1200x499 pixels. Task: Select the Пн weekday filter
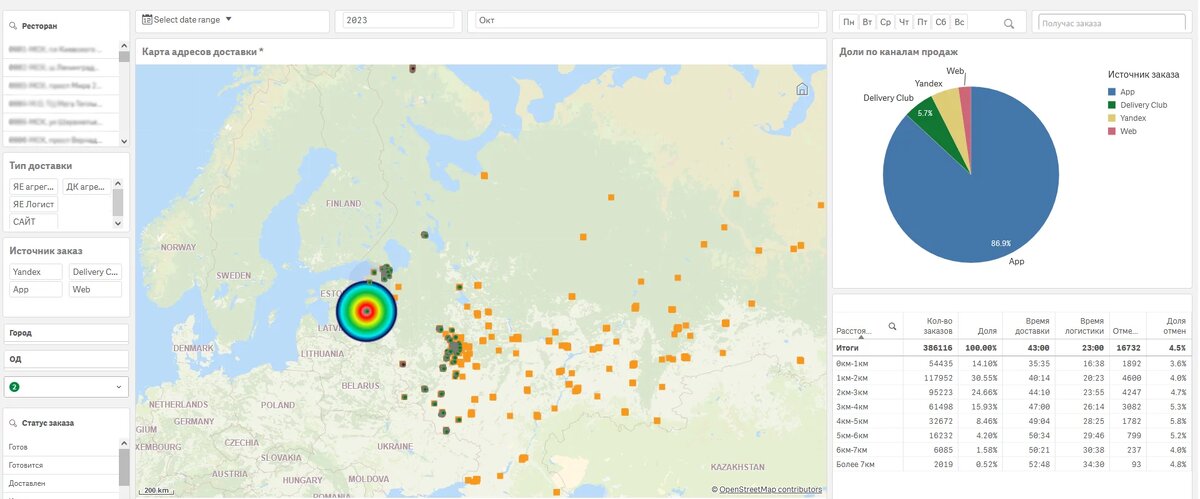[x=849, y=21]
